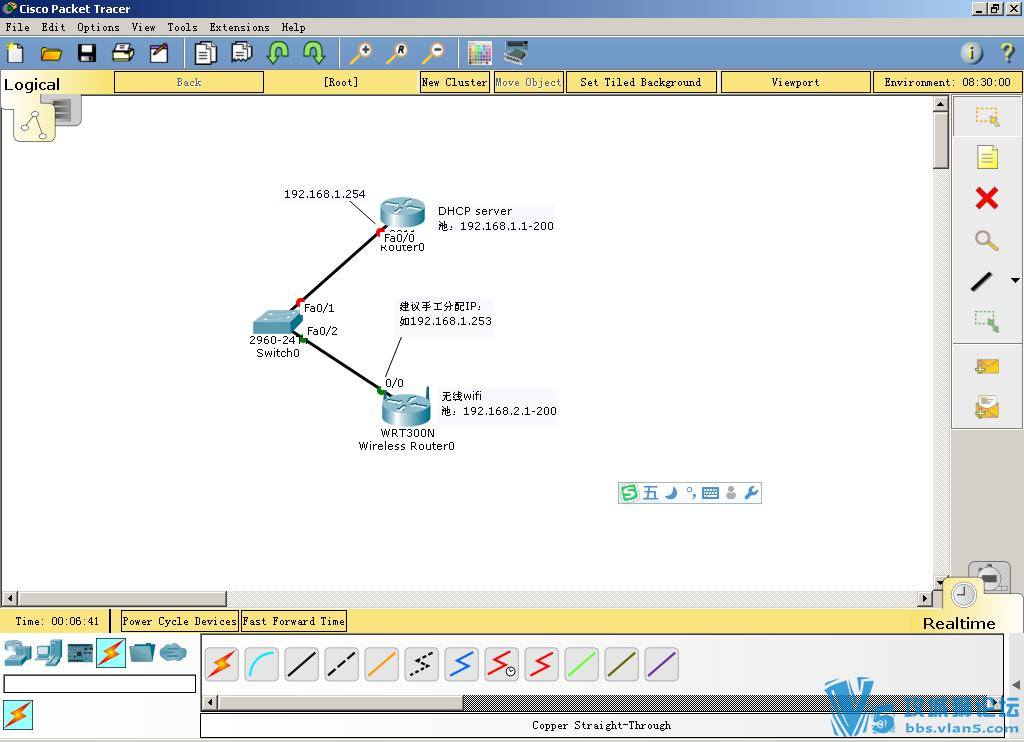Viewport: 1024px width, 742px height.
Task: Open the Drawing Palette icon
Action: [x=480, y=53]
